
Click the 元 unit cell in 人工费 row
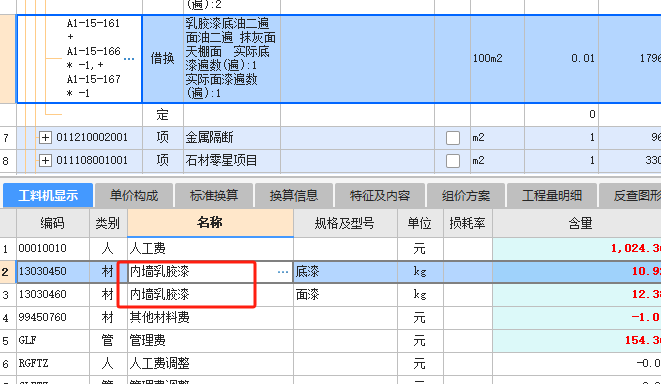tap(420, 249)
